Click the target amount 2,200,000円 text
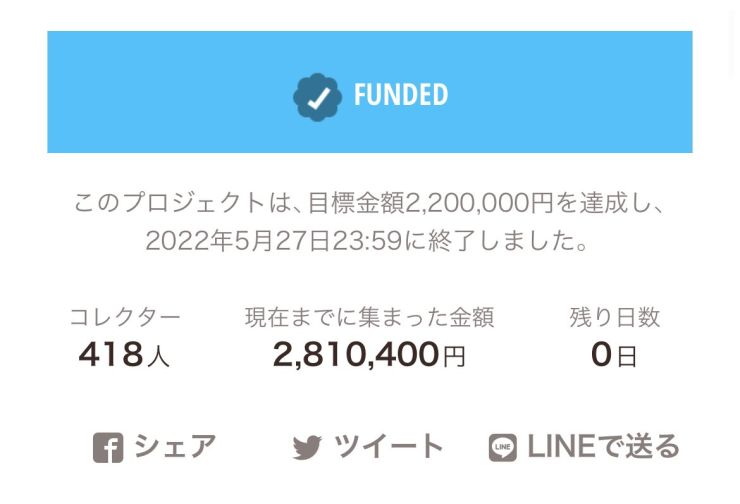Image resolution: width=740 pixels, height=504 pixels. pyautogui.click(x=479, y=203)
